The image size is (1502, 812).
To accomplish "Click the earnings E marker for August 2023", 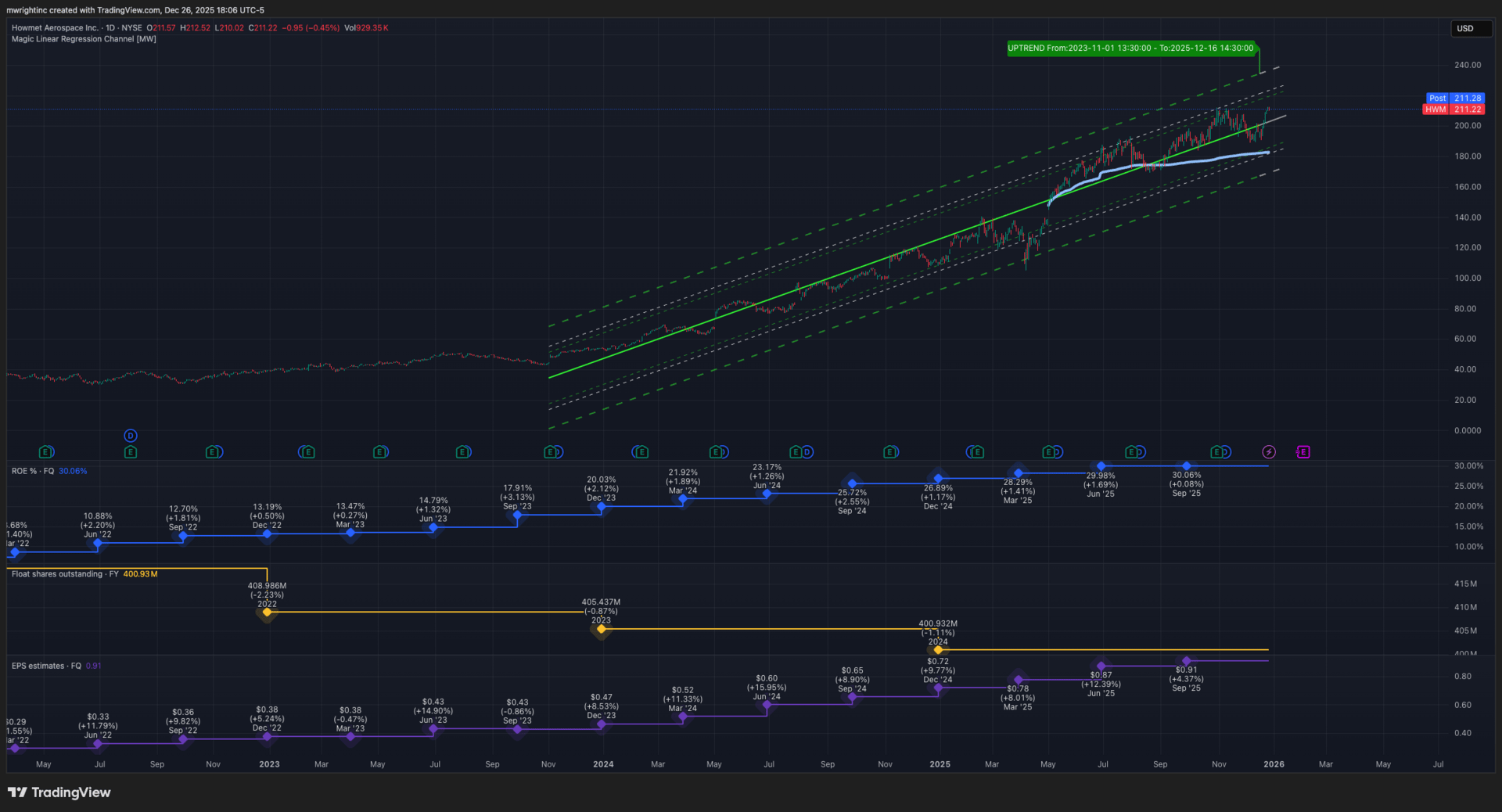I will (463, 452).
